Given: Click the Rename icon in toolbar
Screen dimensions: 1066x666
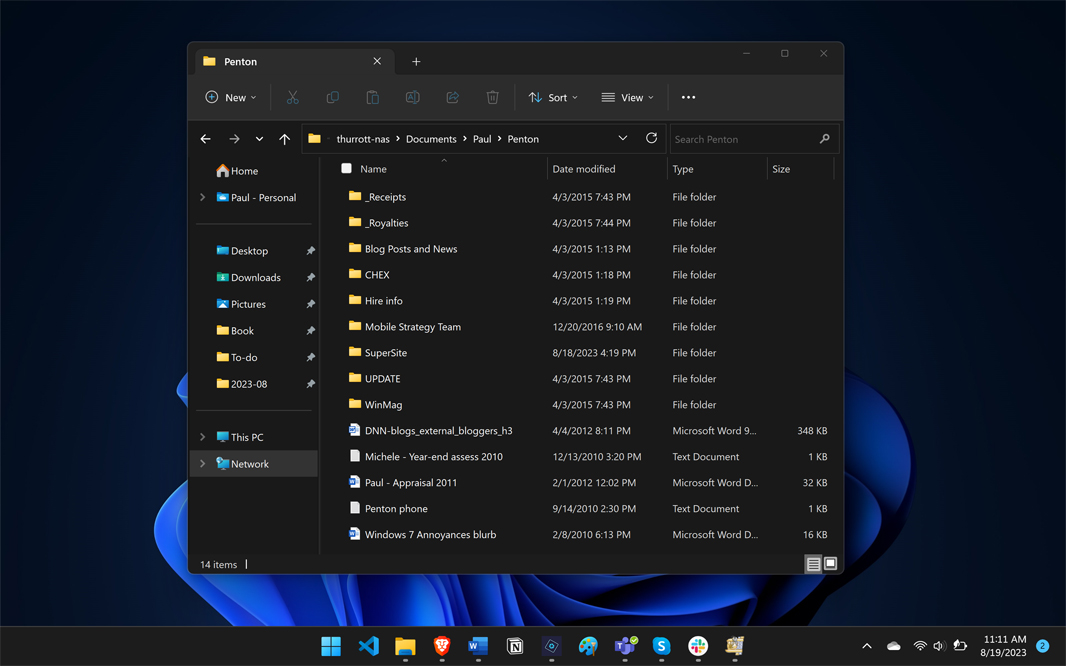Looking at the screenshot, I should (412, 97).
